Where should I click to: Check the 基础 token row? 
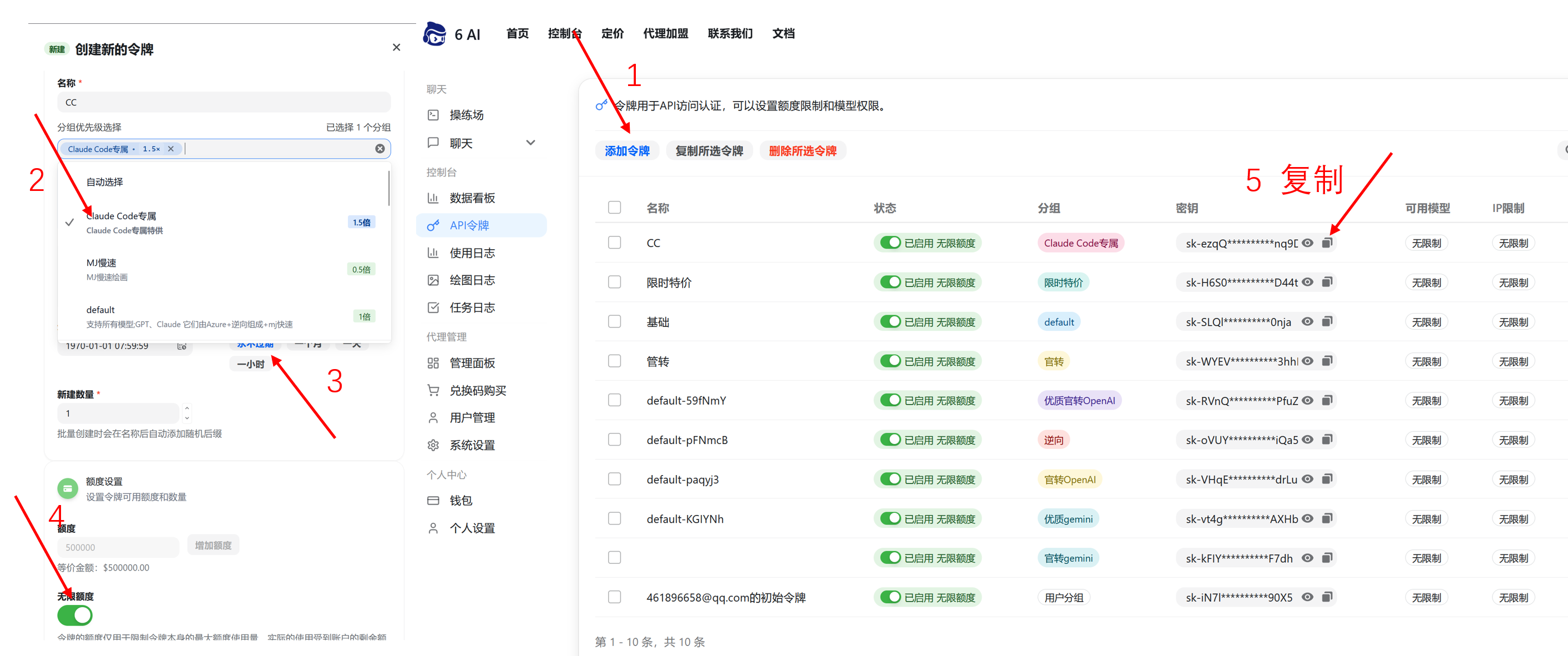(x=614, y=321)
